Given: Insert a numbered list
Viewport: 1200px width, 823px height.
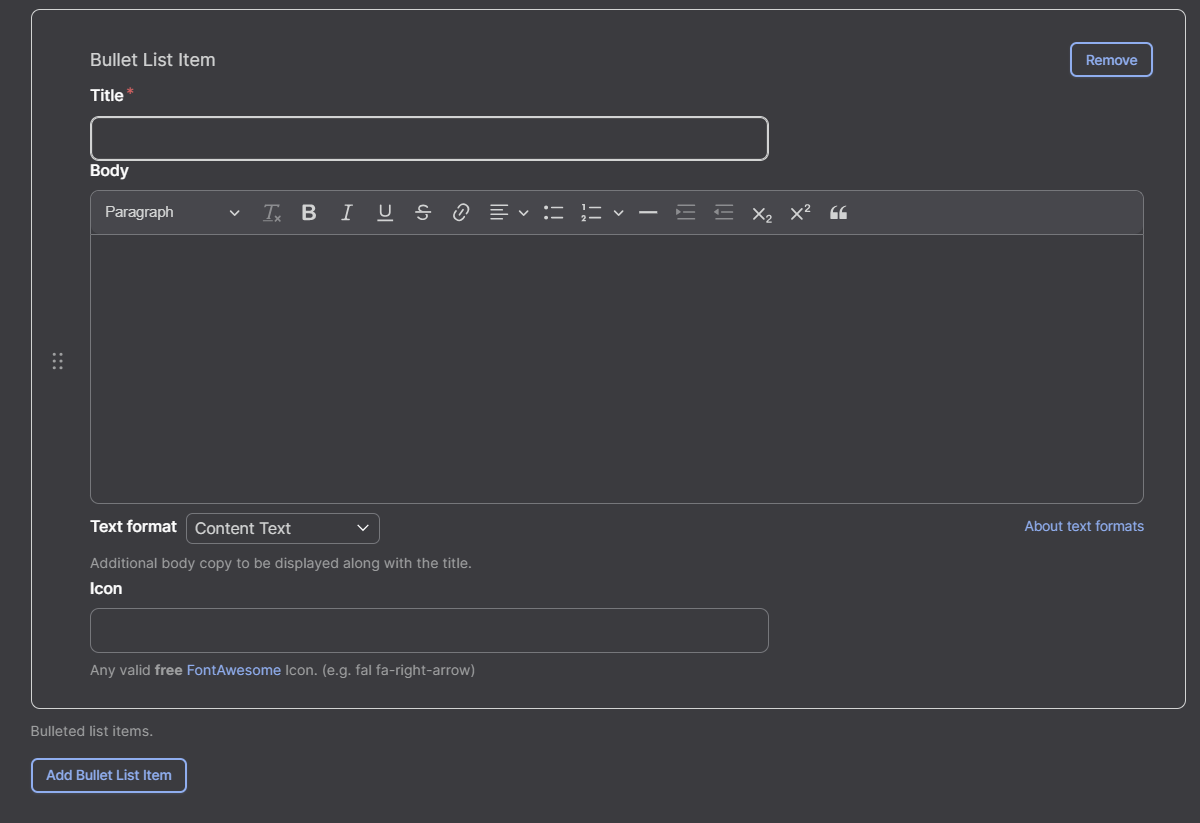Looking at the screenshot, I should (591, 213).
